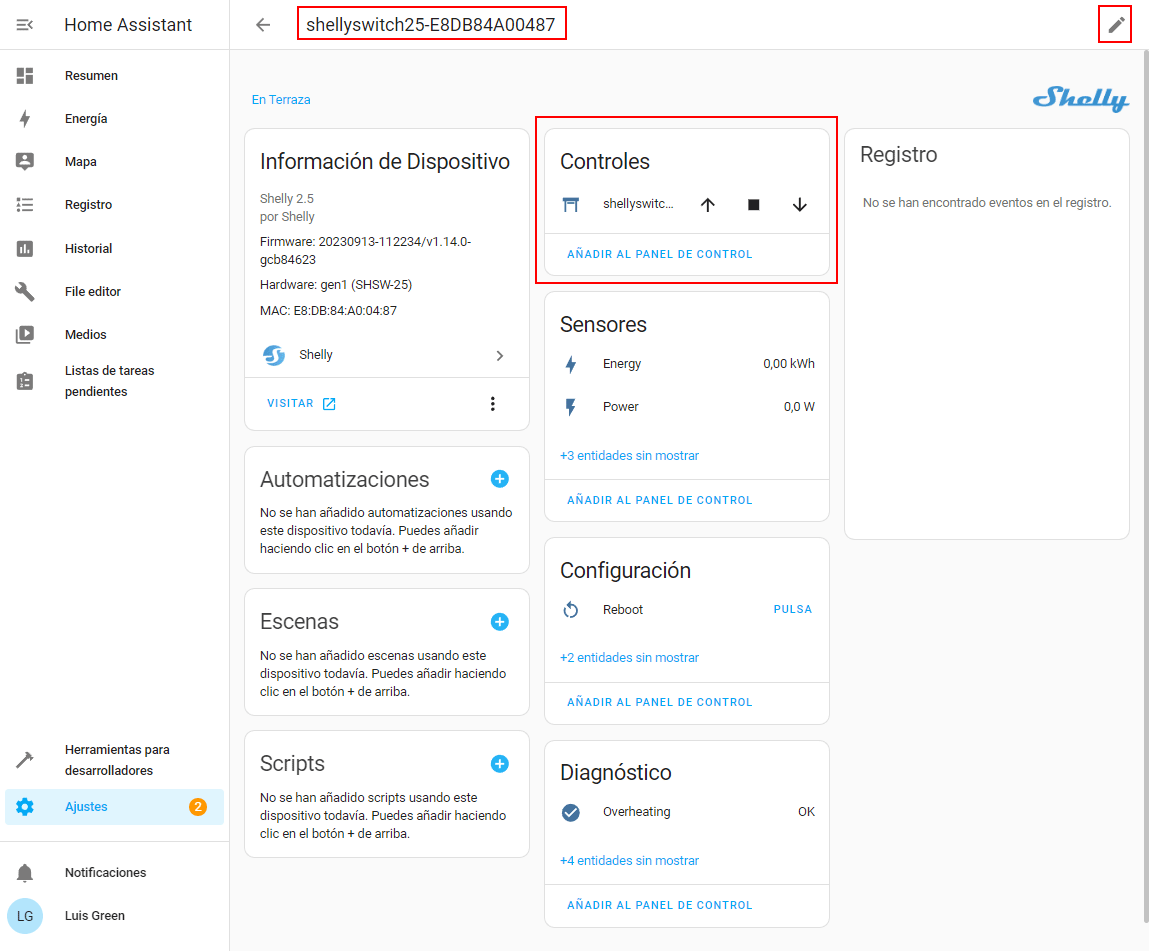
Task: Expand the Shelly integration entry chevron
Action: click(x=500, y=355)
